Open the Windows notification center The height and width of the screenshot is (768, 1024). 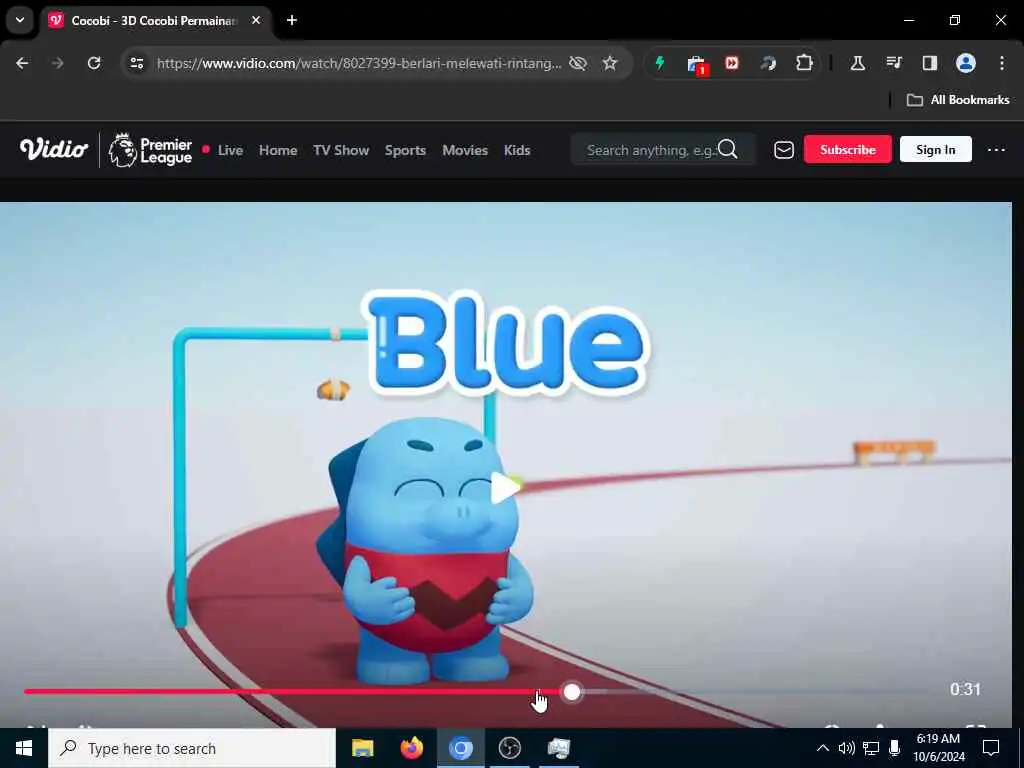[991, 748]
